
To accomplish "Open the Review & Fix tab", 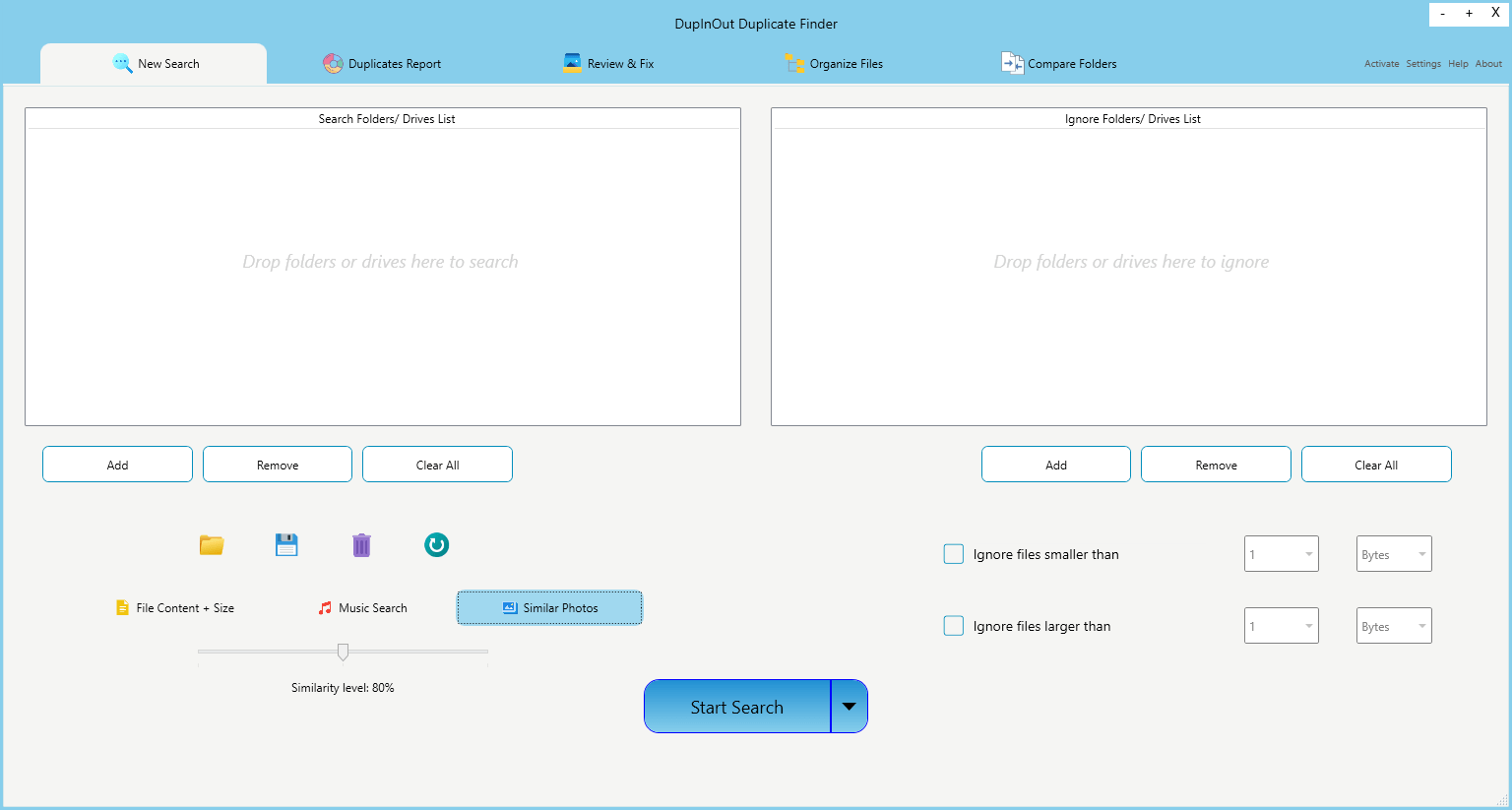I will coord(608,64).
